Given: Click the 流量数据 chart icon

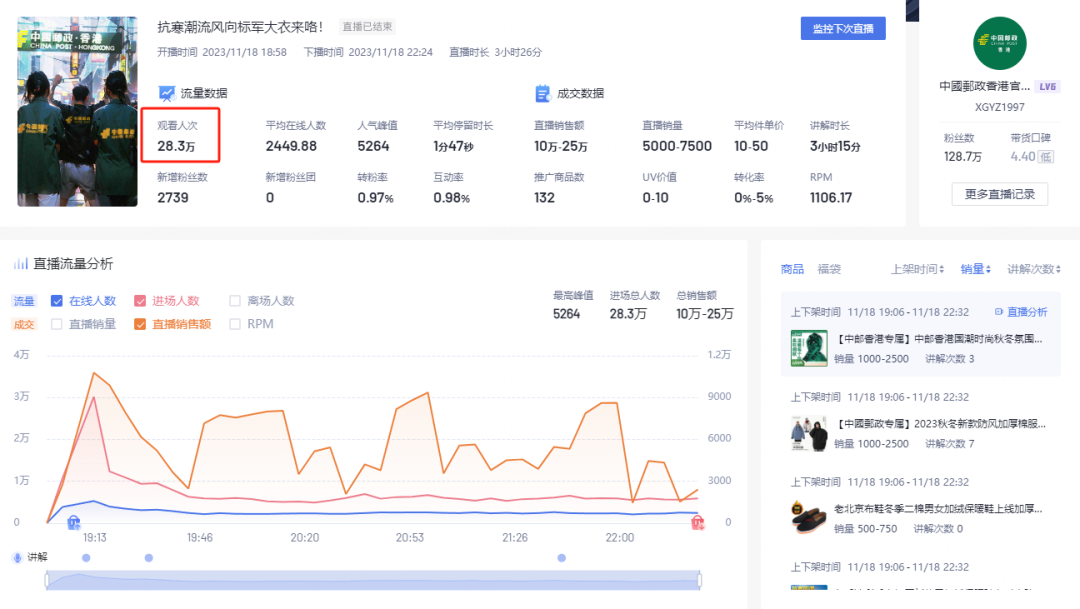Looking at the screenshot, I should [166, 93].
